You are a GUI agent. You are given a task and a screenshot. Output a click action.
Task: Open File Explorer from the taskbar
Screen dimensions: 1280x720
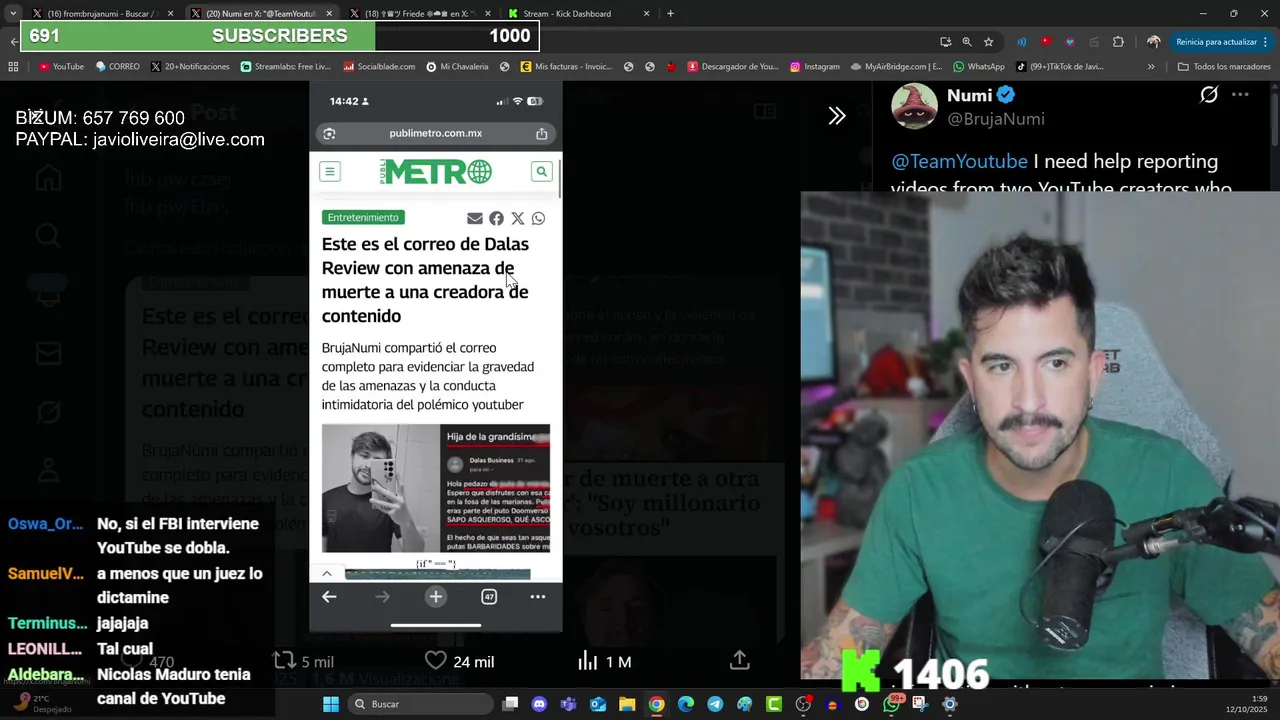coord(627,704)
